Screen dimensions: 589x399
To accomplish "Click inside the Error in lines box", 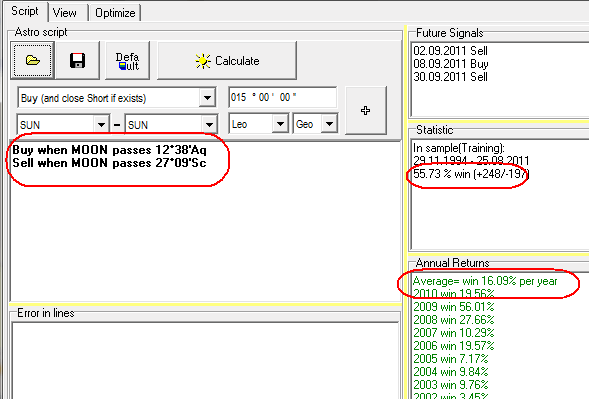I will point(205,360).
